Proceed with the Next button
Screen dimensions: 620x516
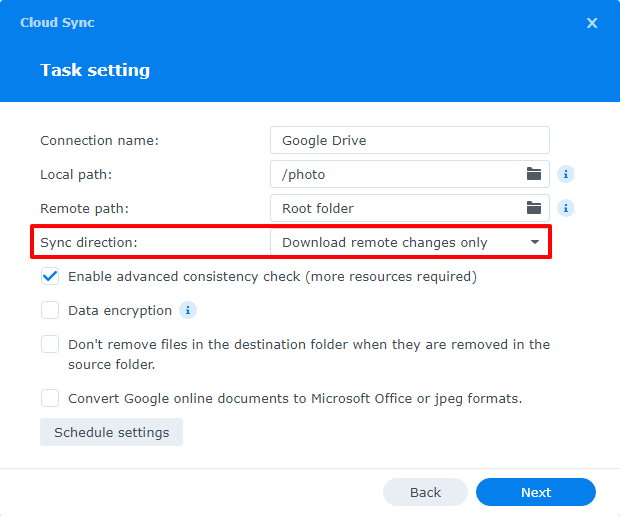[536, 492]
